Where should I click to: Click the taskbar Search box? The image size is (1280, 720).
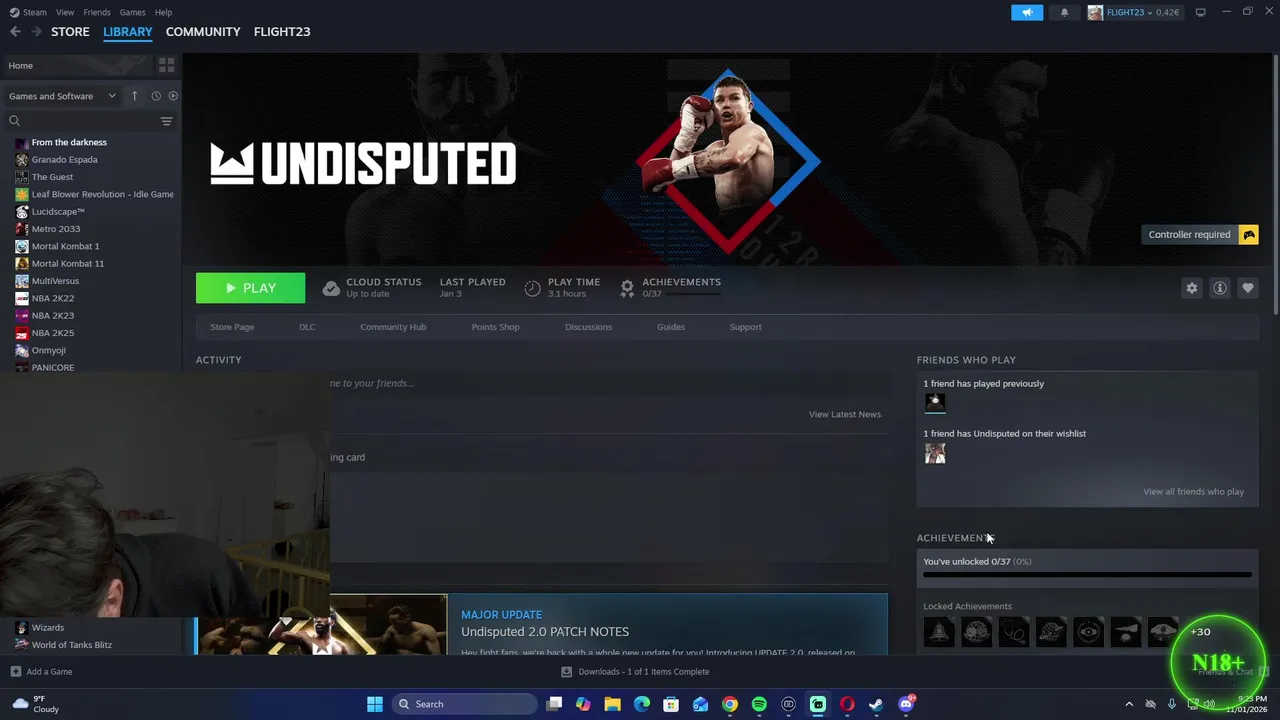pyautogui.click(x=464, y=704)
